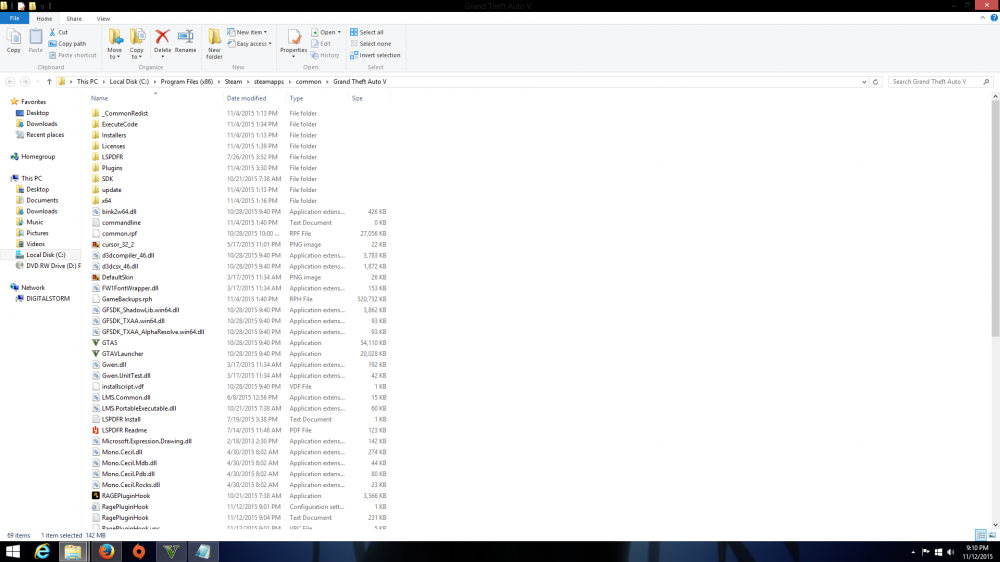Select the GTA5 application file
This screenshot has width=1000, height=562.
coord(109,343)
